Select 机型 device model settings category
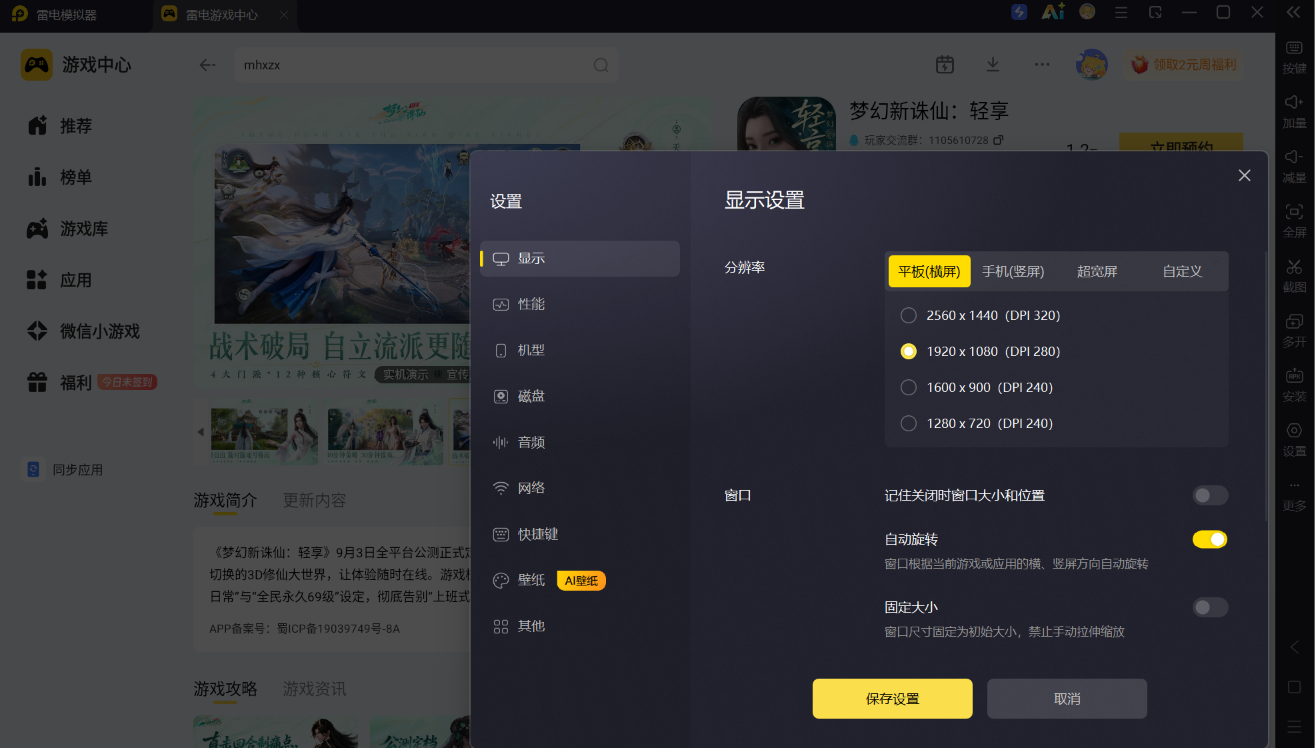The width and height of the screenshot is (1315, 748). click(x=580, y=350)
